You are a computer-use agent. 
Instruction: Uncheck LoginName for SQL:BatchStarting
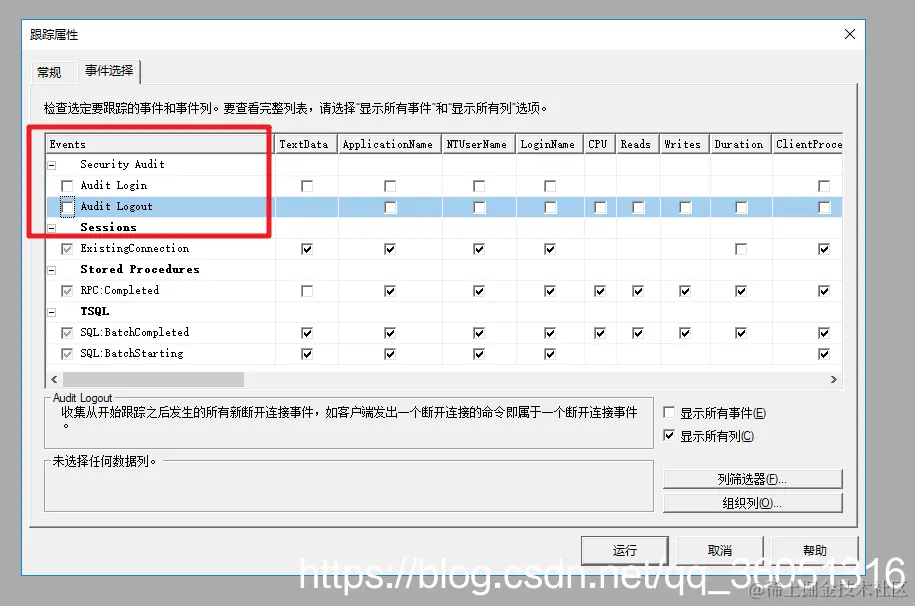[550, 354]
